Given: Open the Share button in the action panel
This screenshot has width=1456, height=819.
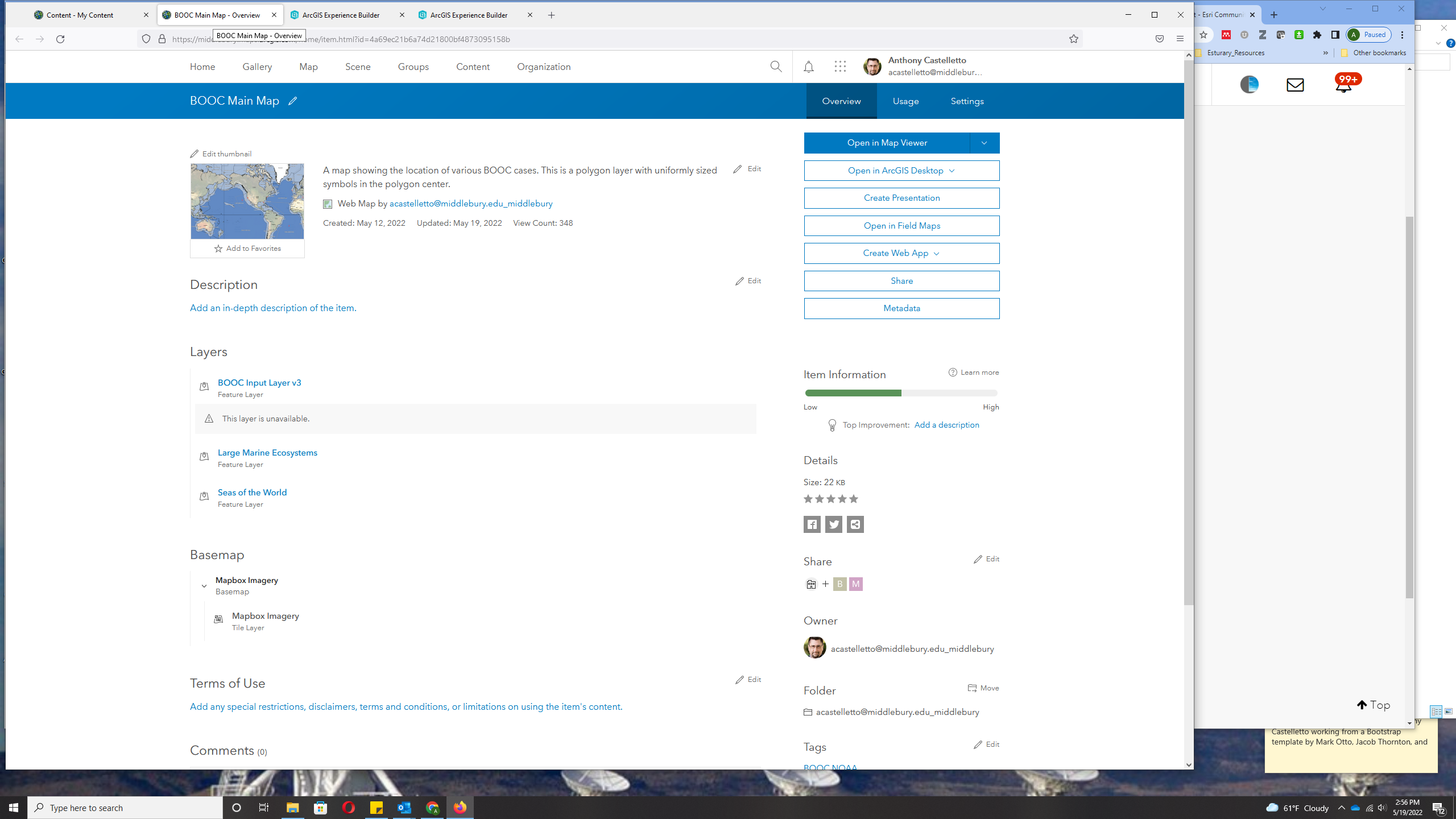Looking at the screenshot, I should coord(901,281).
